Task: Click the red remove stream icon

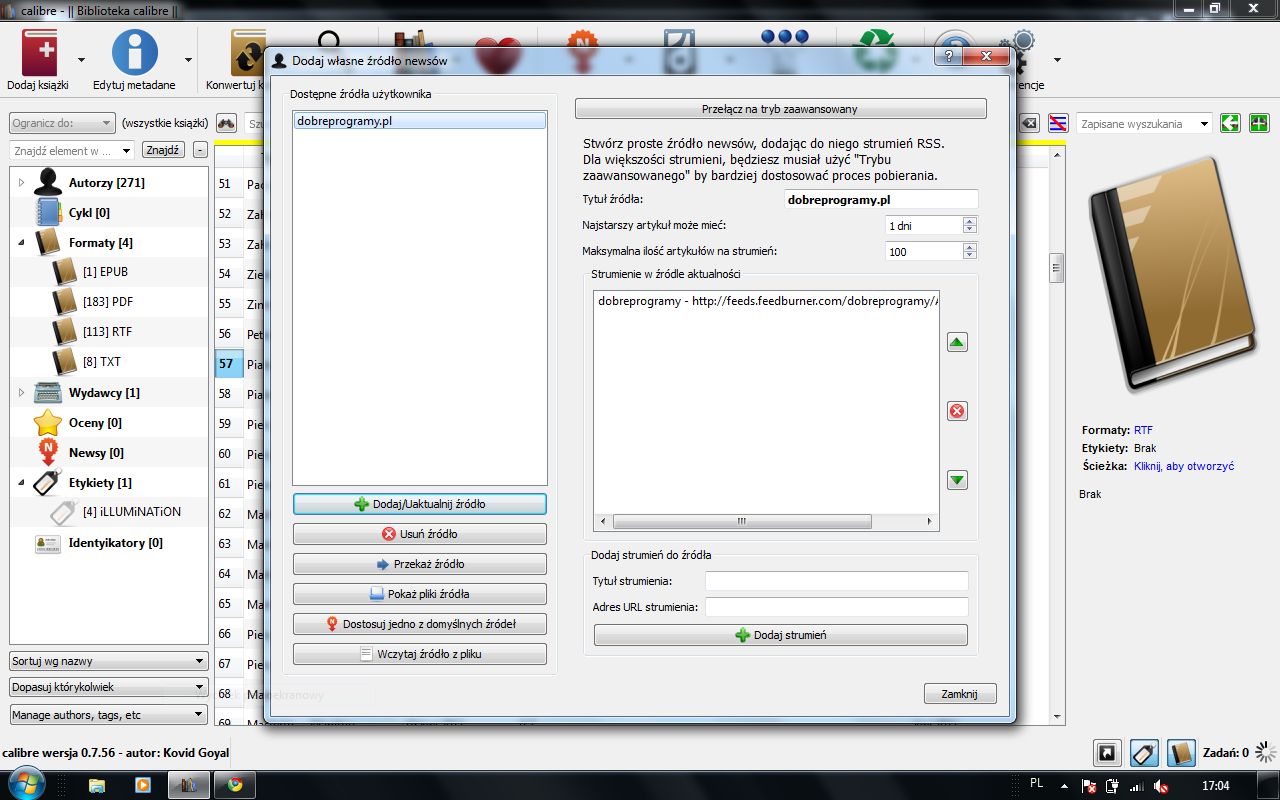Action: point(957,411)
